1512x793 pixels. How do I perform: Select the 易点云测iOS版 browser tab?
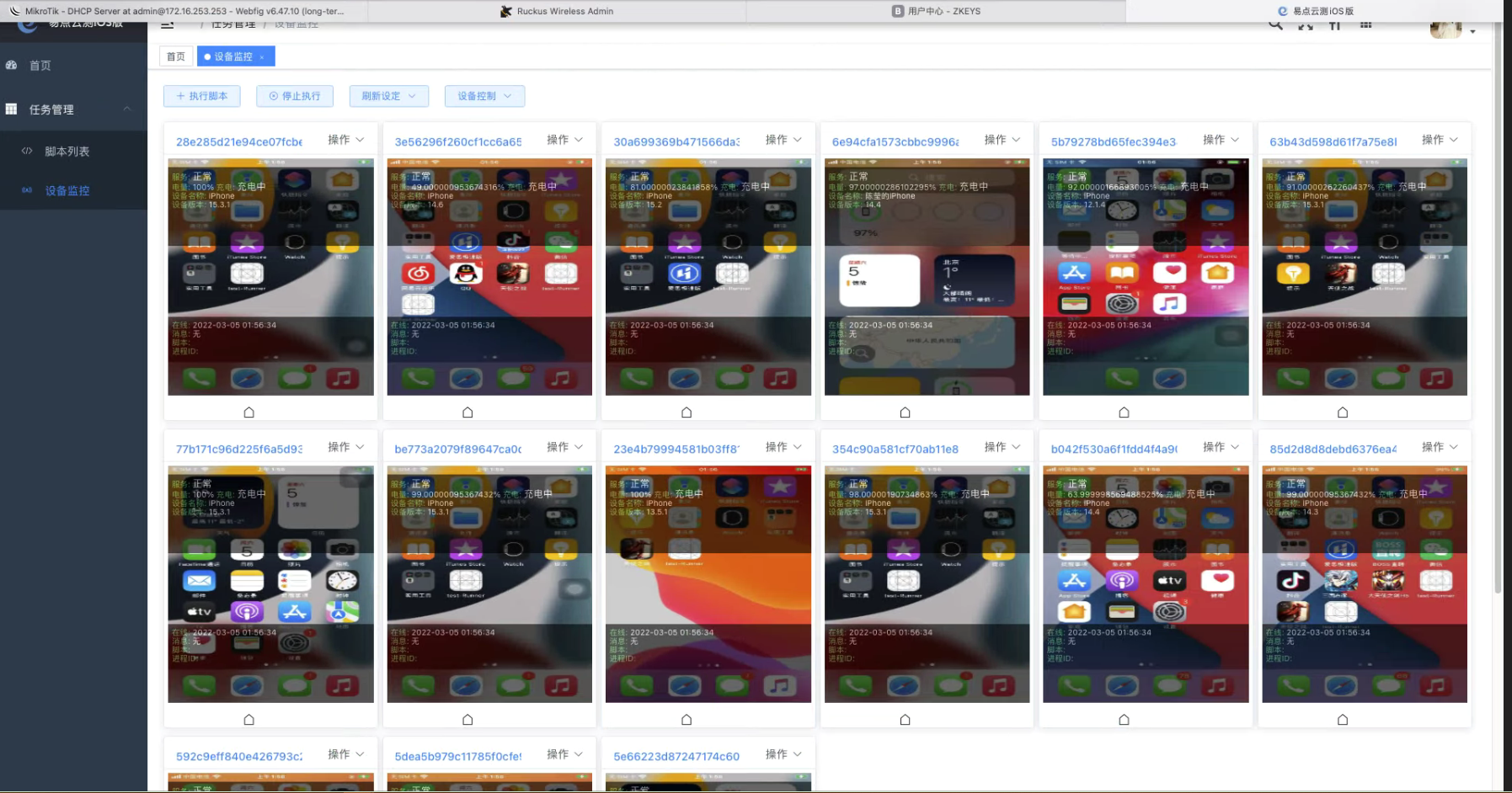pyautogui.click(x=1316, y=11)
